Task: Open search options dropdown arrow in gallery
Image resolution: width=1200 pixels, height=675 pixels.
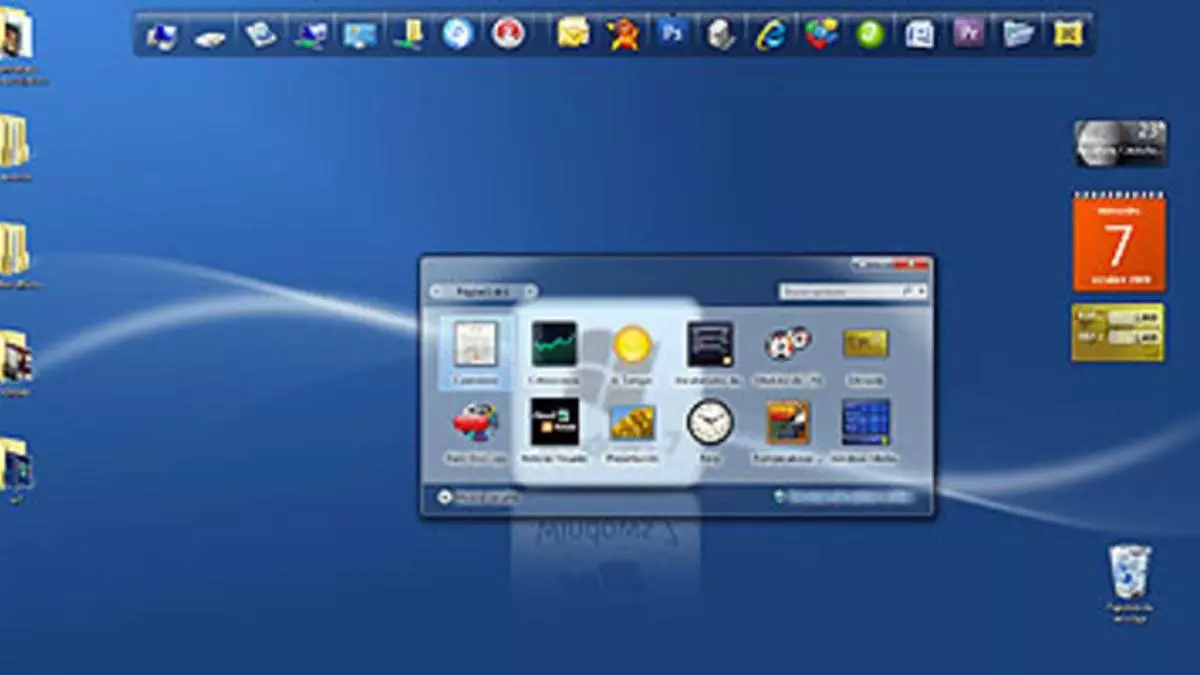Action: coord(920,292)
